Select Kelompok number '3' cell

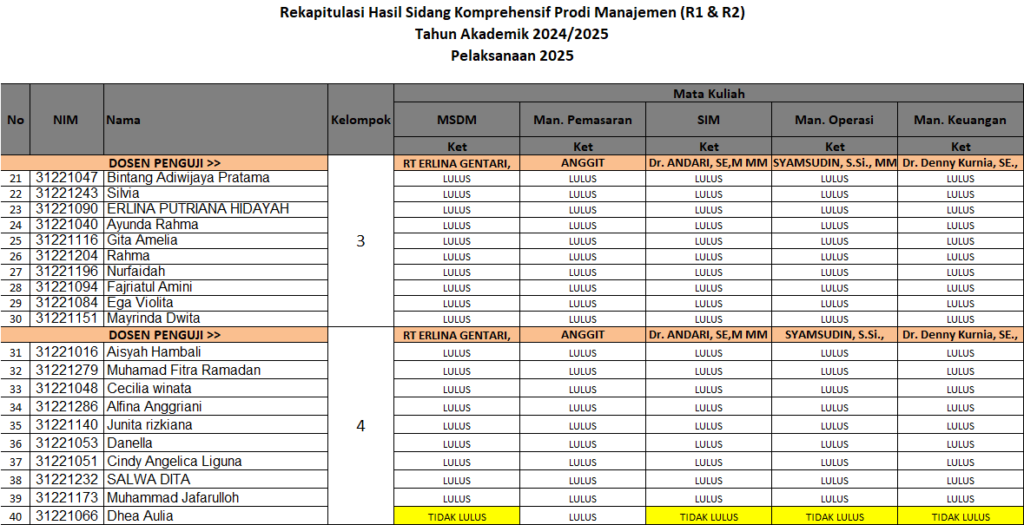(360, 241)
